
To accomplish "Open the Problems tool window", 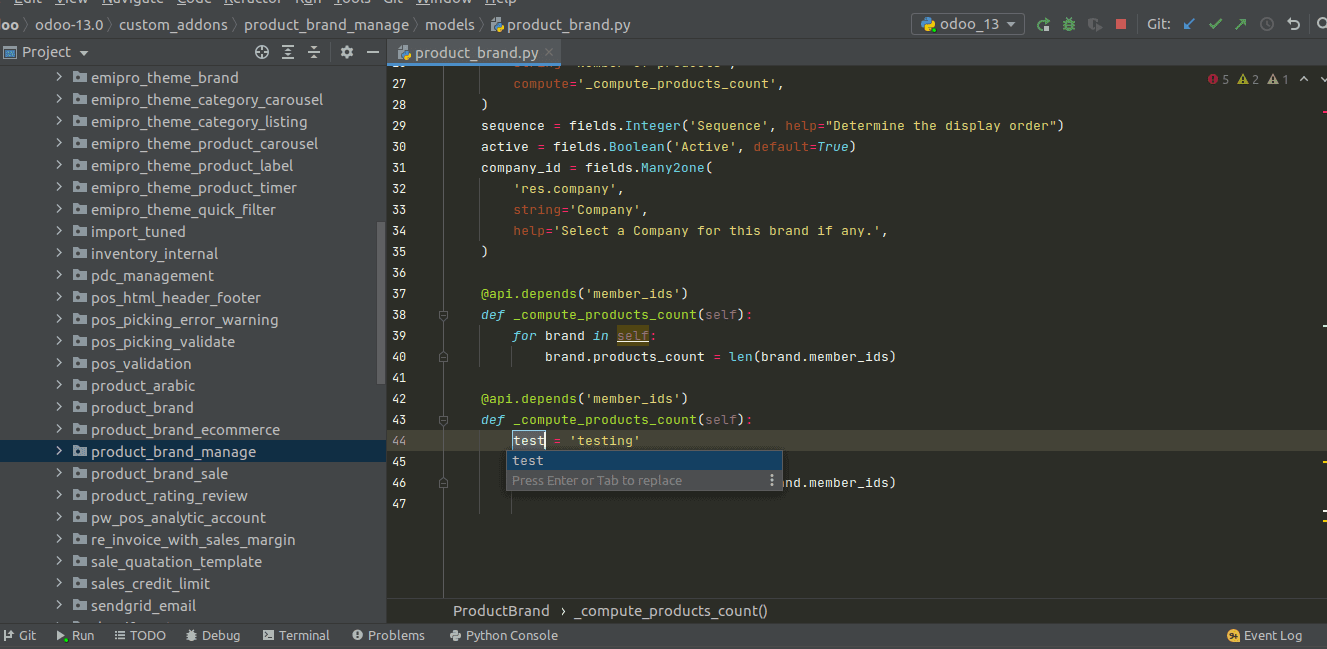I will 389,635.
